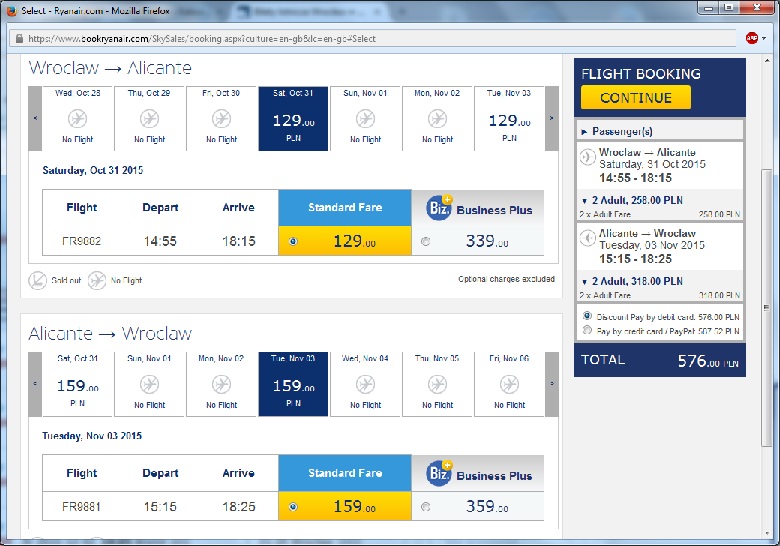Show earlier dates for Alicante to Wroclaw
Screen dimensions: 780x546
[35, 384]
